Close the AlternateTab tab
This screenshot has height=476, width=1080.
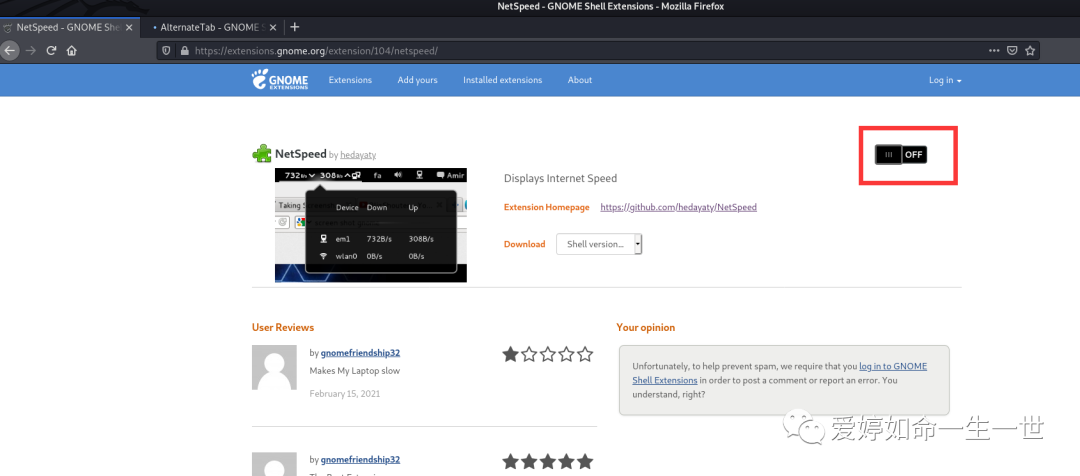coord(273,28)
